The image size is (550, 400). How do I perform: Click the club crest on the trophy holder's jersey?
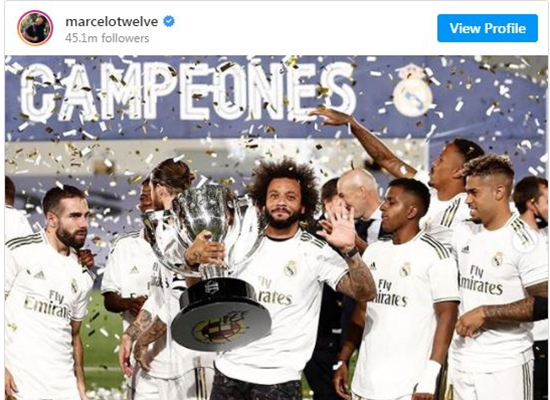point(291,268)
